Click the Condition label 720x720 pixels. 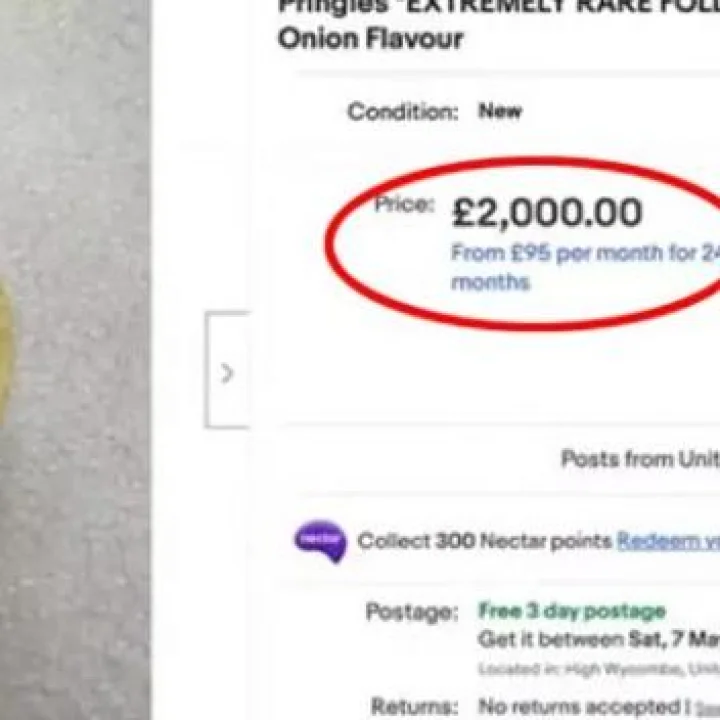[x=402, y=111]
